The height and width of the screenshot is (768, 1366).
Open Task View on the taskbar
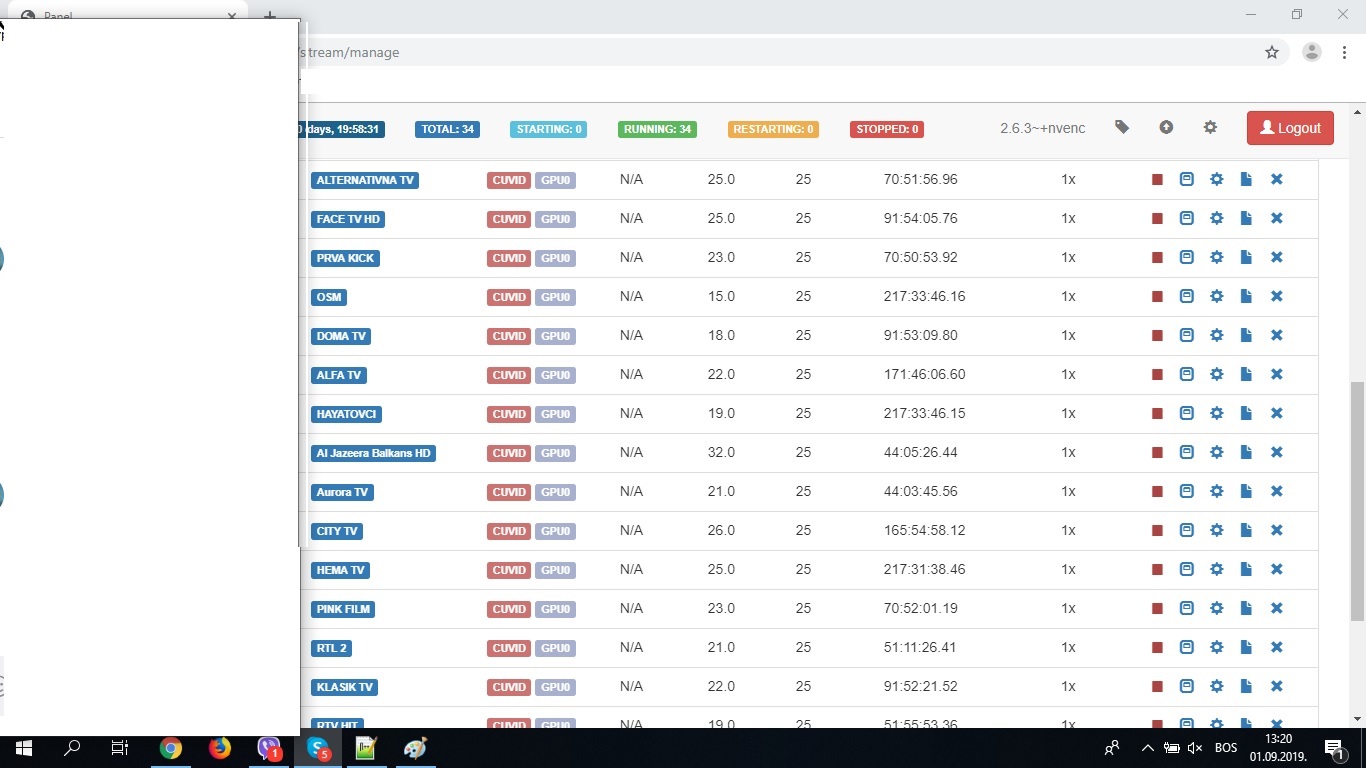pyautogui.click(x=120, y=748)
